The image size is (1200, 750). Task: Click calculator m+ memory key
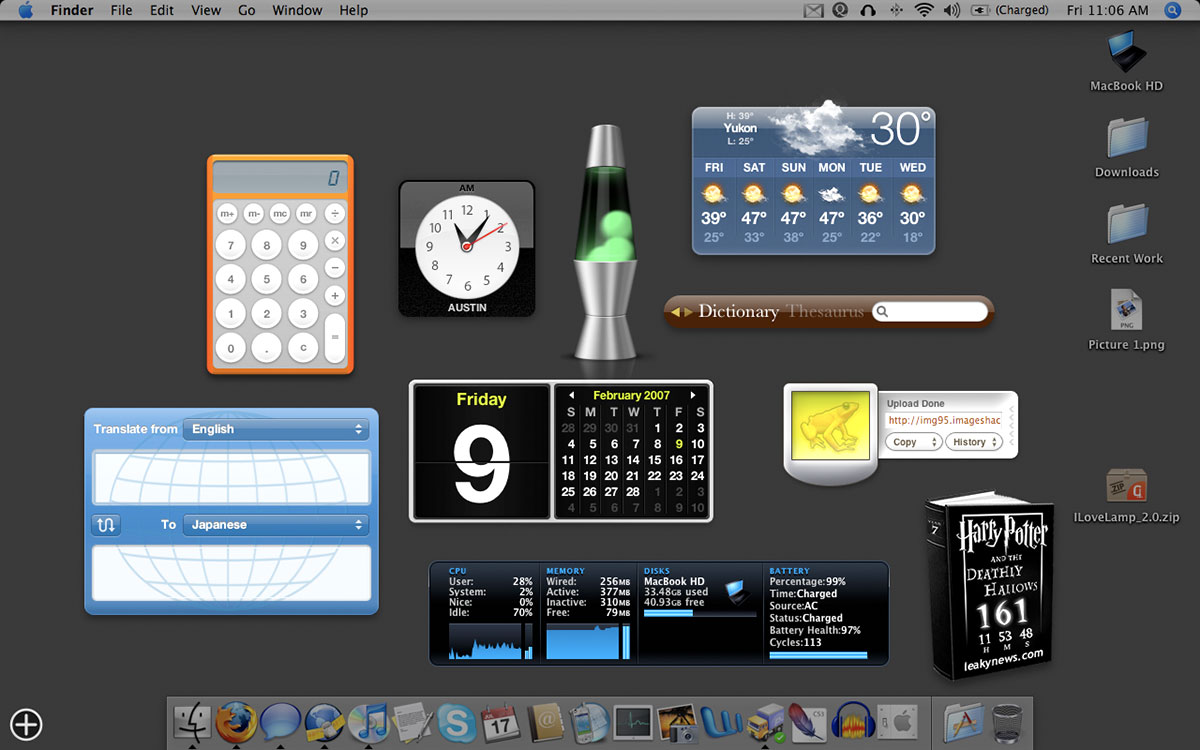tap(227, 214)
